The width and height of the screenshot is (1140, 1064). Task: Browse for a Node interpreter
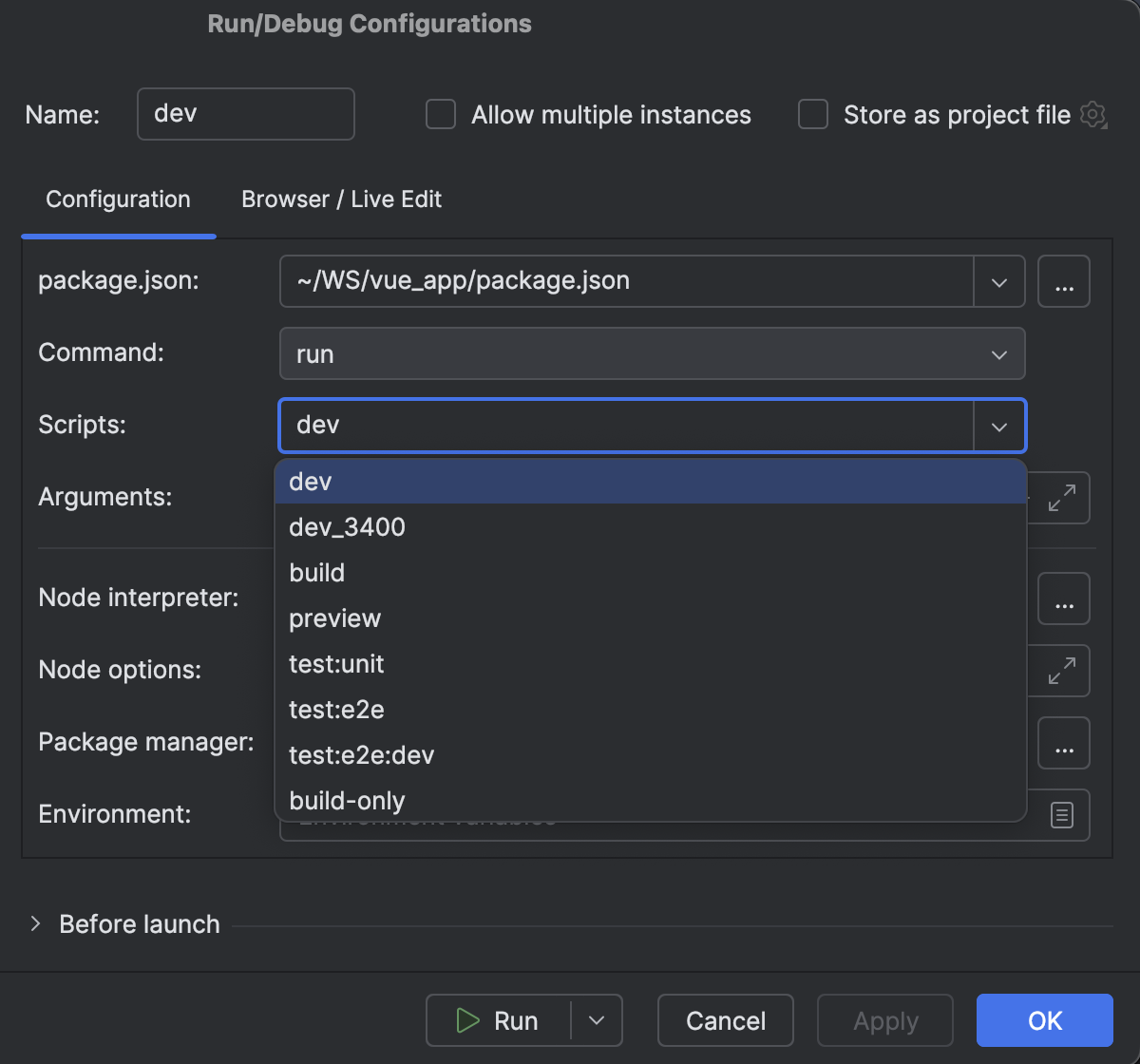pyautogui.click(x=1063, y=598)
